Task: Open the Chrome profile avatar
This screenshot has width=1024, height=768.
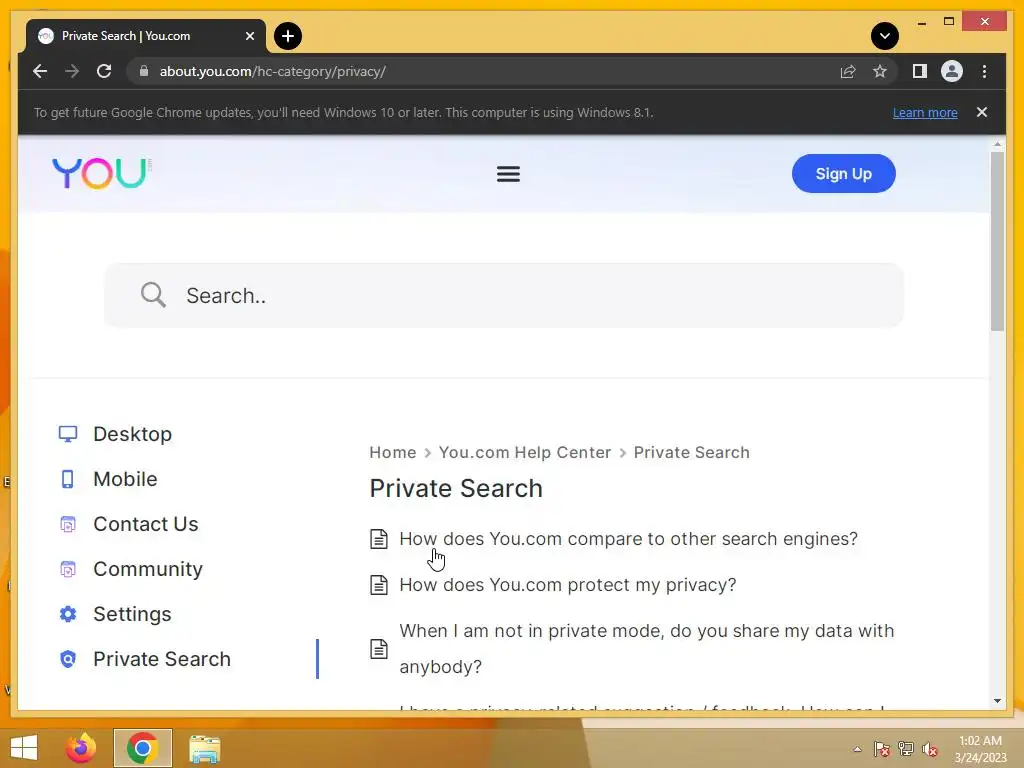Action: click(x=952, y=71)
